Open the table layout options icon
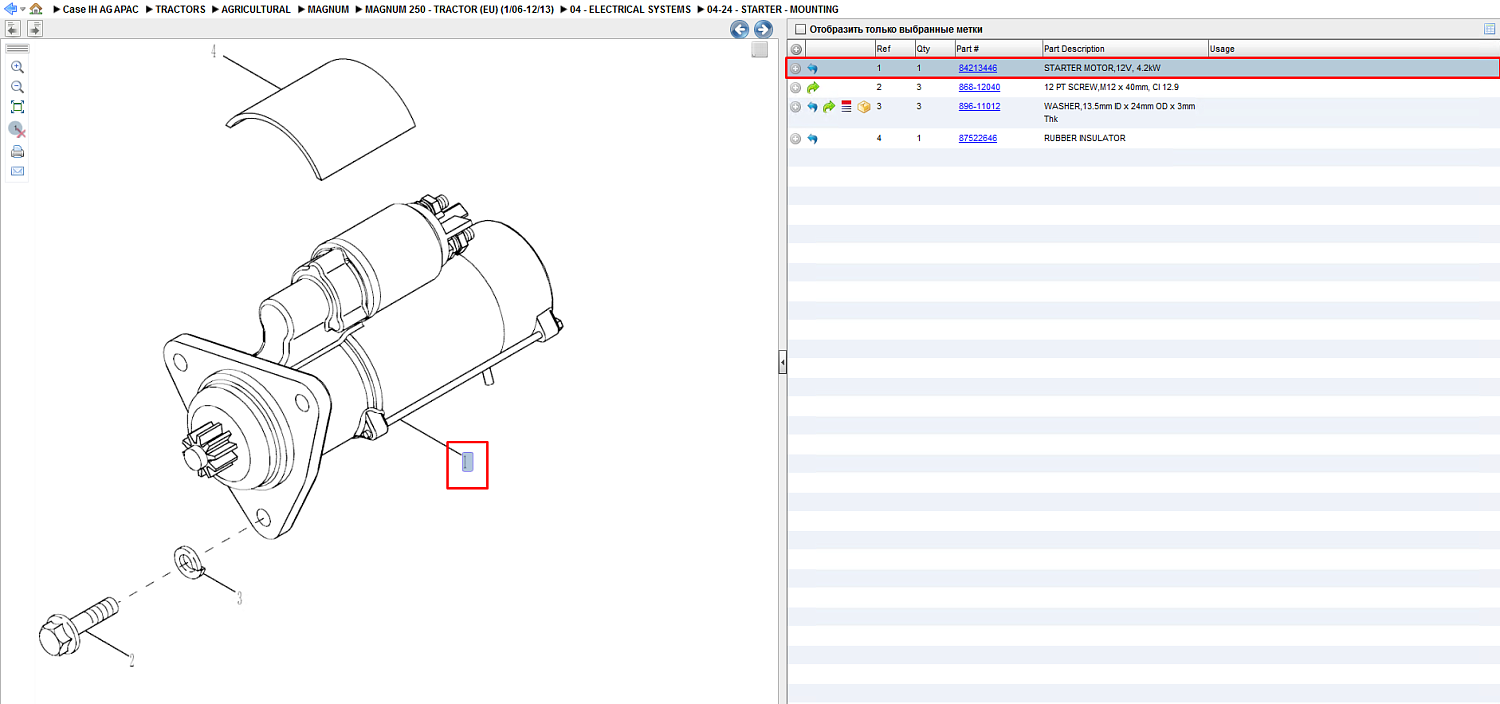Image resolution: width=1500 pixels, height=704 pixels. point(1490,29)
